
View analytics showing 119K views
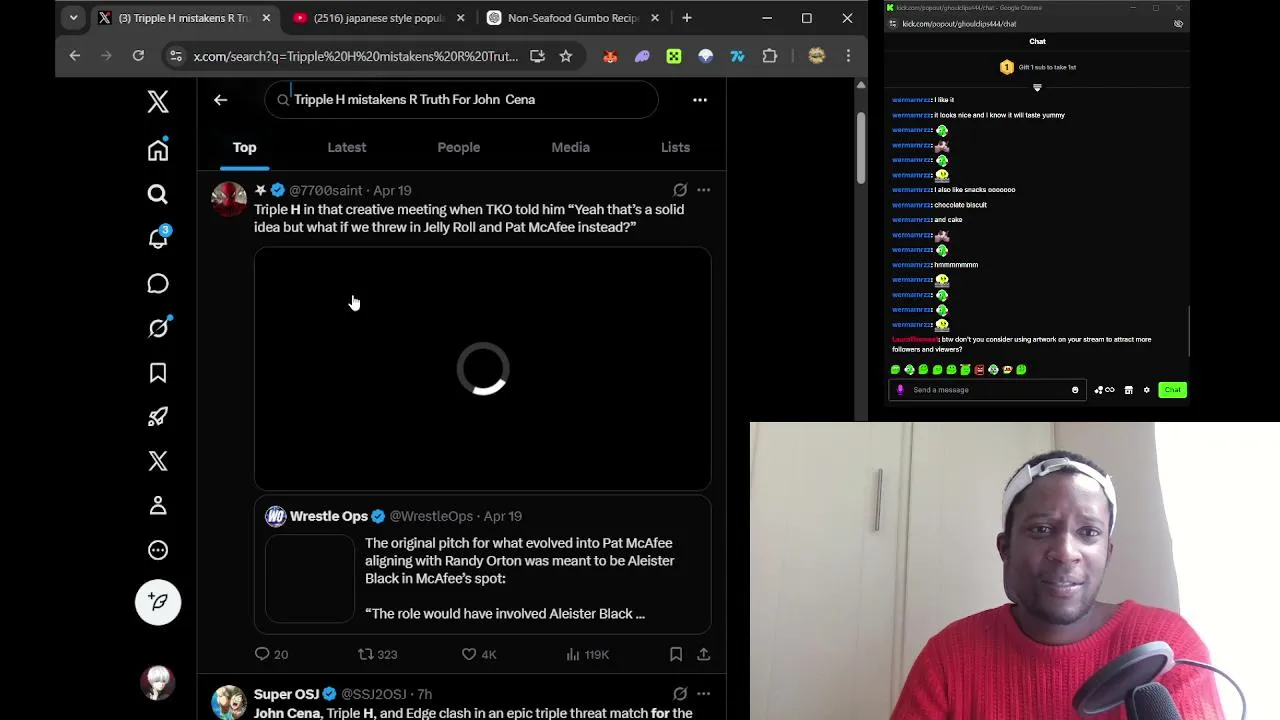tap(587, 654)
